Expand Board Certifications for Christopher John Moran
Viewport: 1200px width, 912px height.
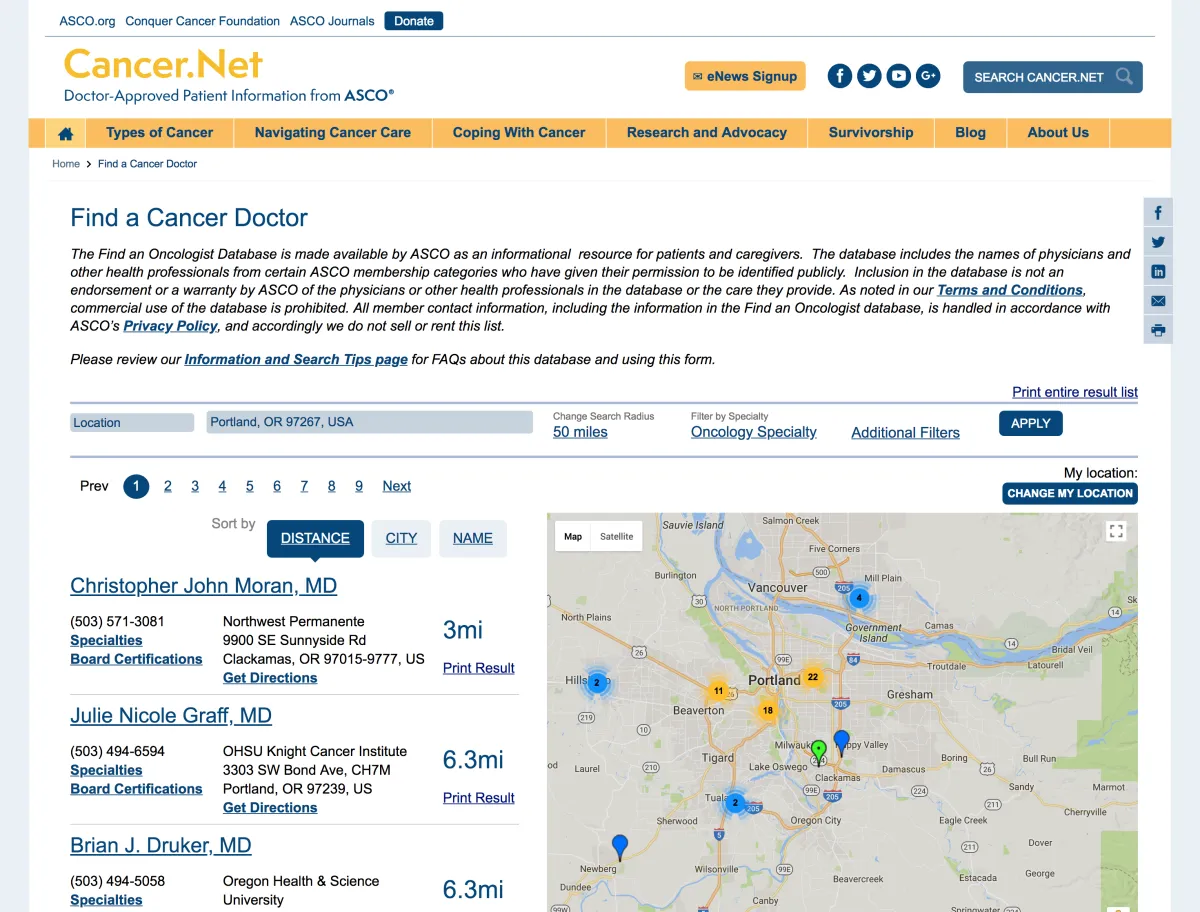pyautogui.click(x=136, y=659)
